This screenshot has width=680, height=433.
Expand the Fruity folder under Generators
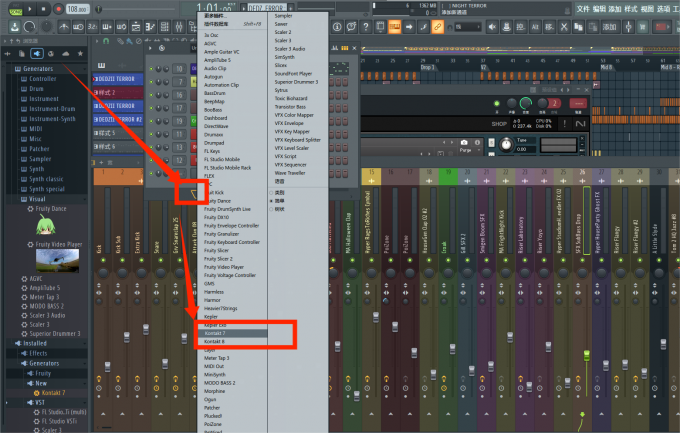coord(43,373)
